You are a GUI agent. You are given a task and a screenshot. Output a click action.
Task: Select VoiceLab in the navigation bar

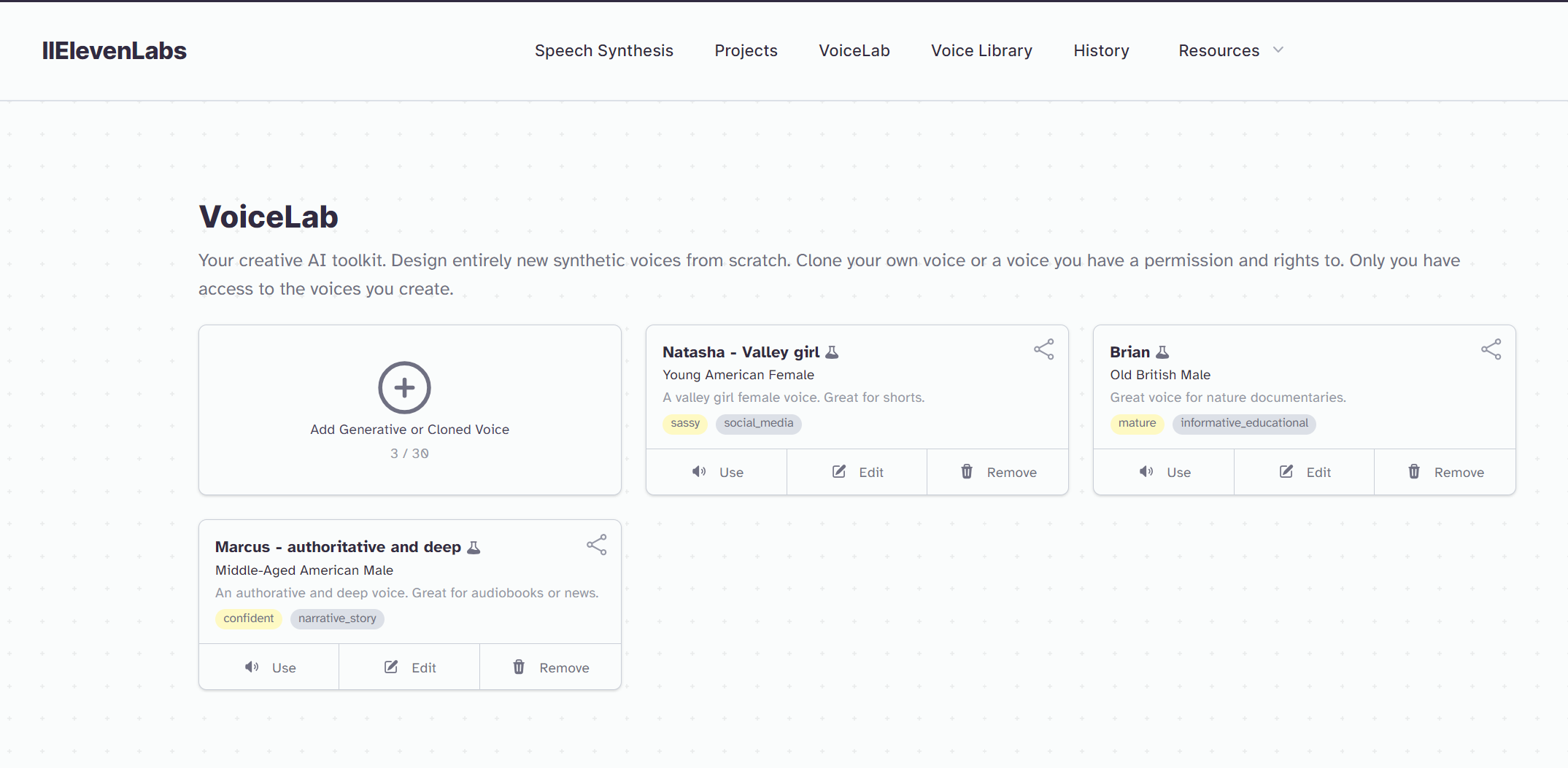pos(854,51)
